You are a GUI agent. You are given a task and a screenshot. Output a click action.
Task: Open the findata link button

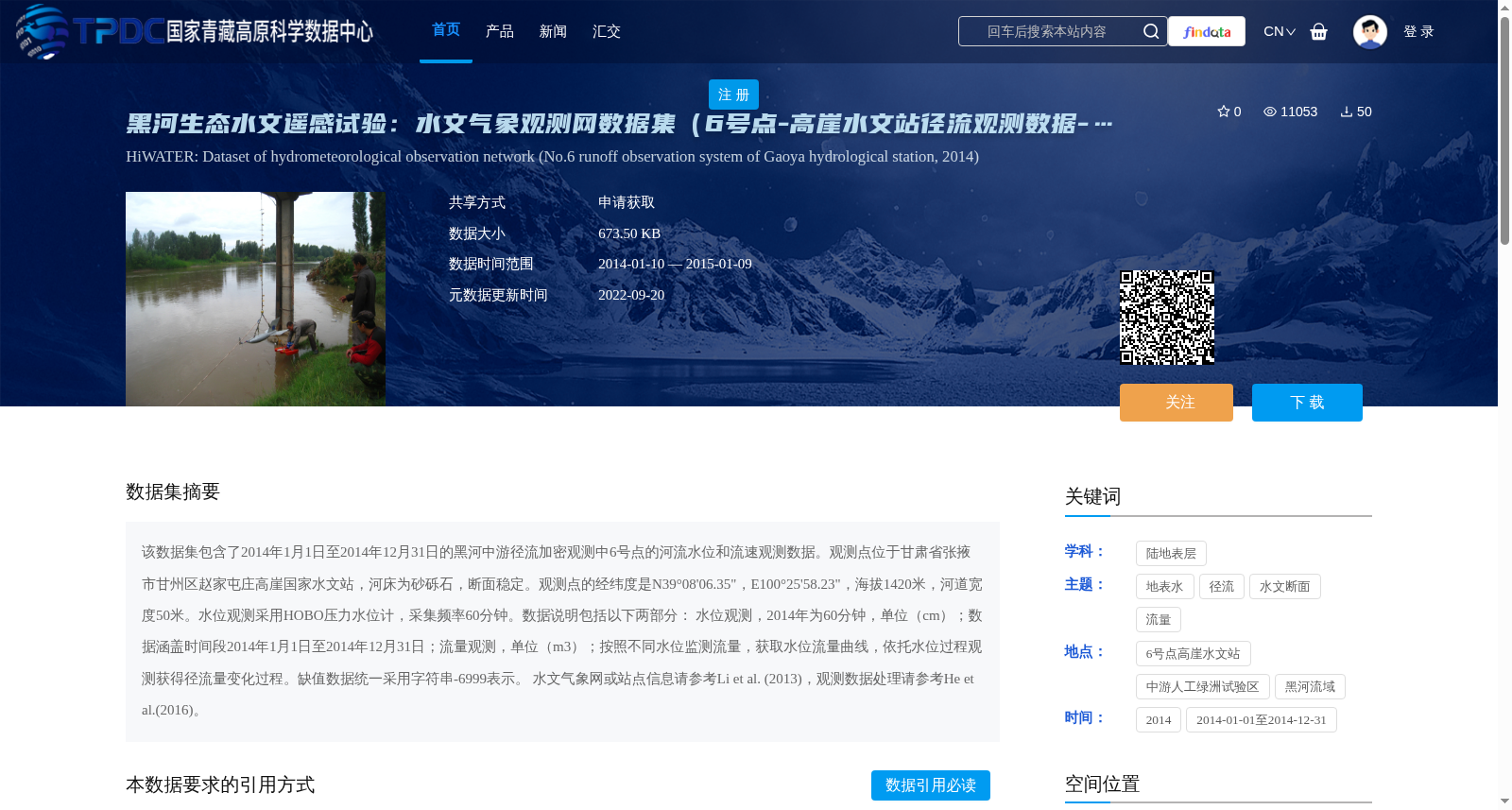pyautogui.click(x=1207, y=31)
